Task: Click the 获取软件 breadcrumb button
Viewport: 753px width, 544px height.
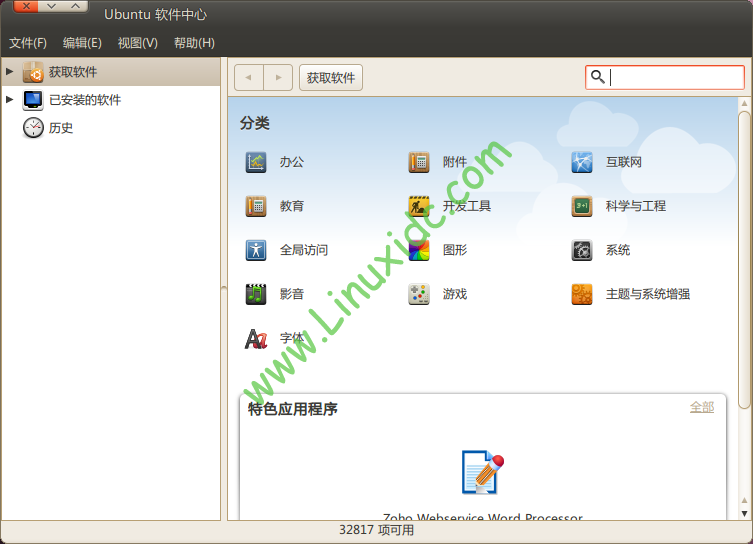Action: pyautogui.click(x=331, y=77)
